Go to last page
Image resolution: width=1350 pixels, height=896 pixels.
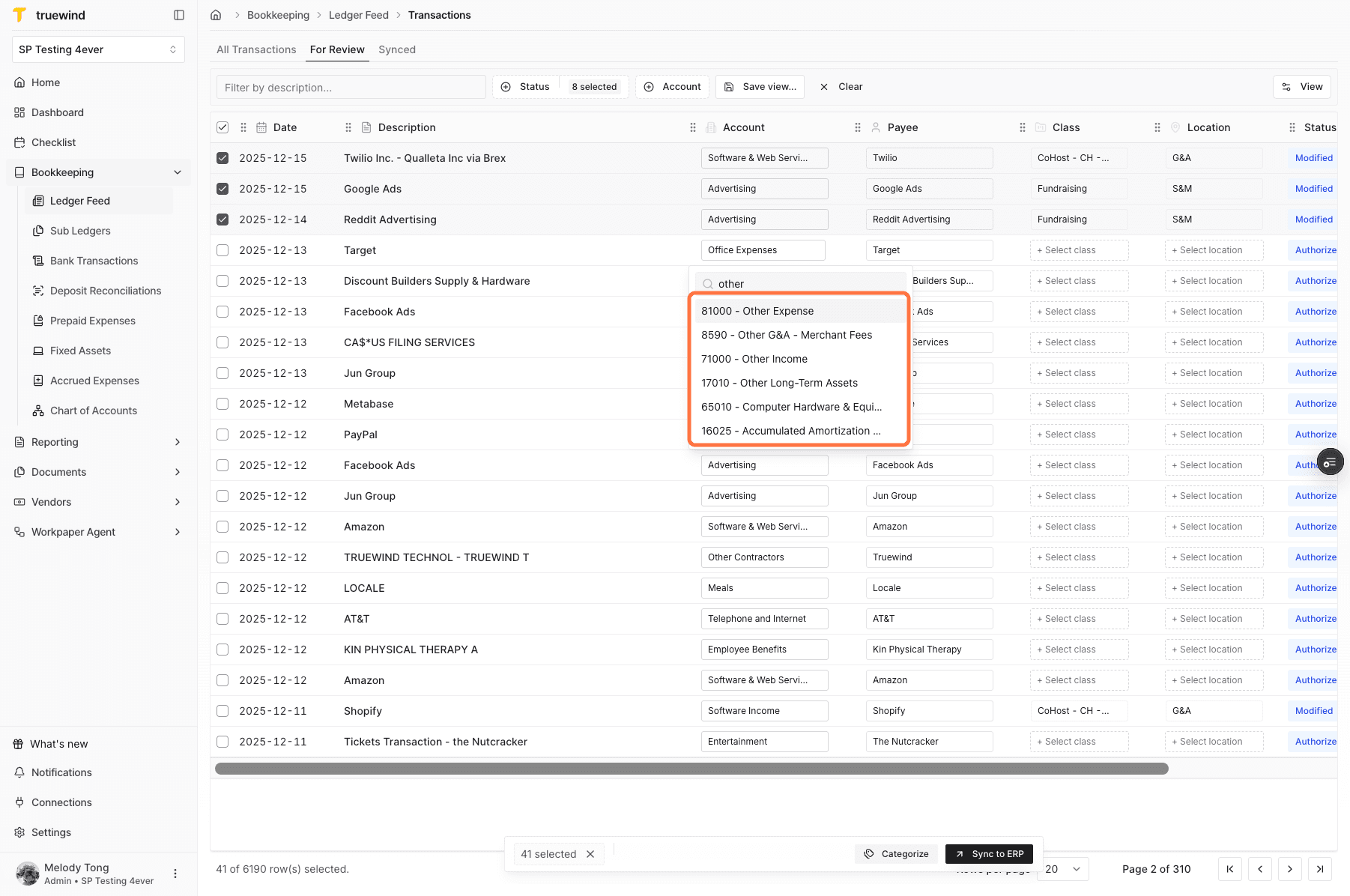click(x=1320, y=869)
